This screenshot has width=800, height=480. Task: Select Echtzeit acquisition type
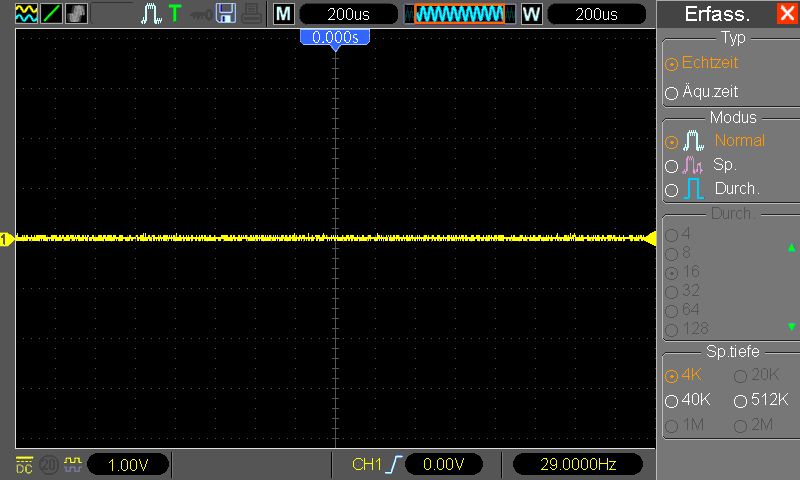point(702,63)
